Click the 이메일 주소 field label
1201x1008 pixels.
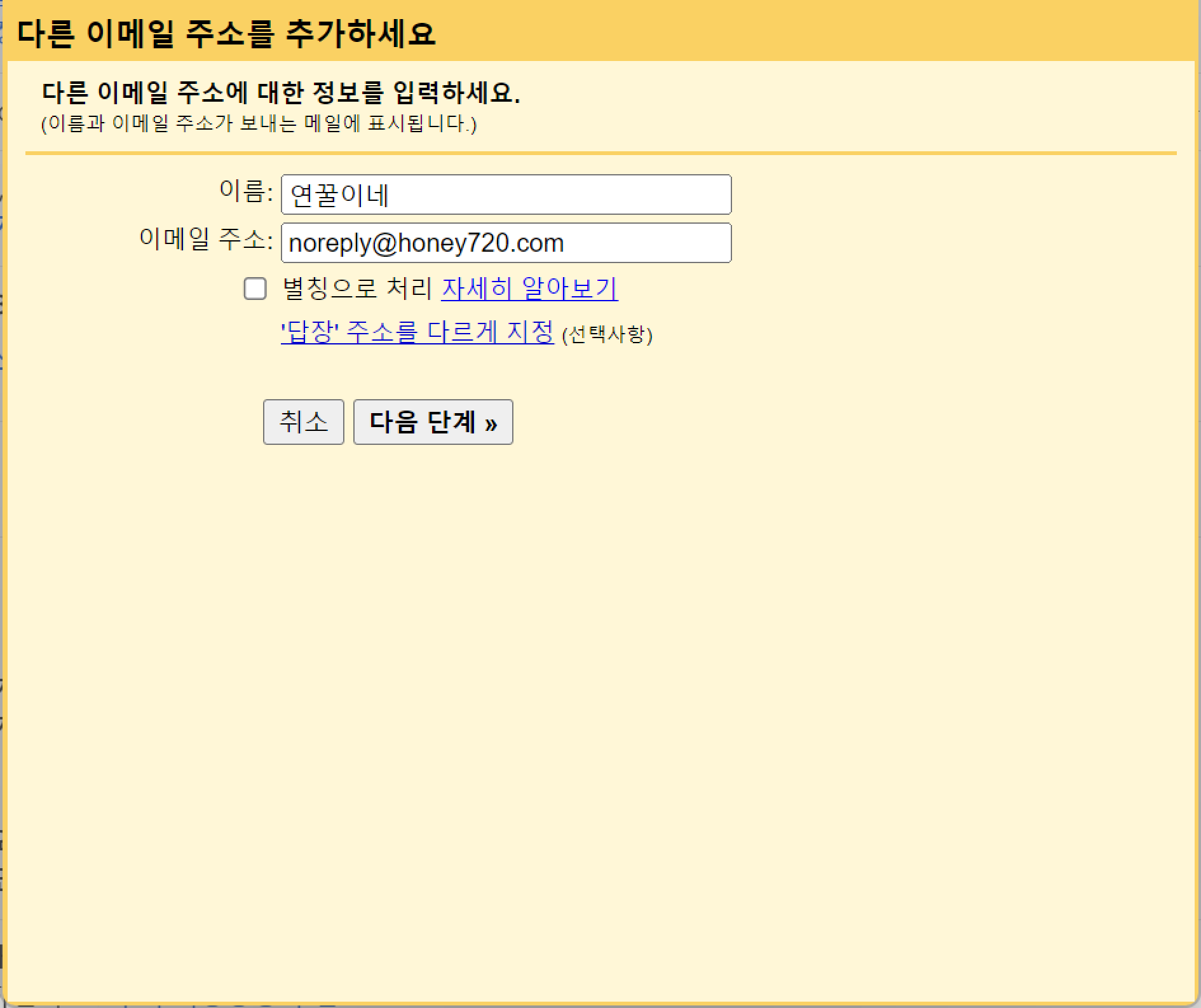click(205, 240)
